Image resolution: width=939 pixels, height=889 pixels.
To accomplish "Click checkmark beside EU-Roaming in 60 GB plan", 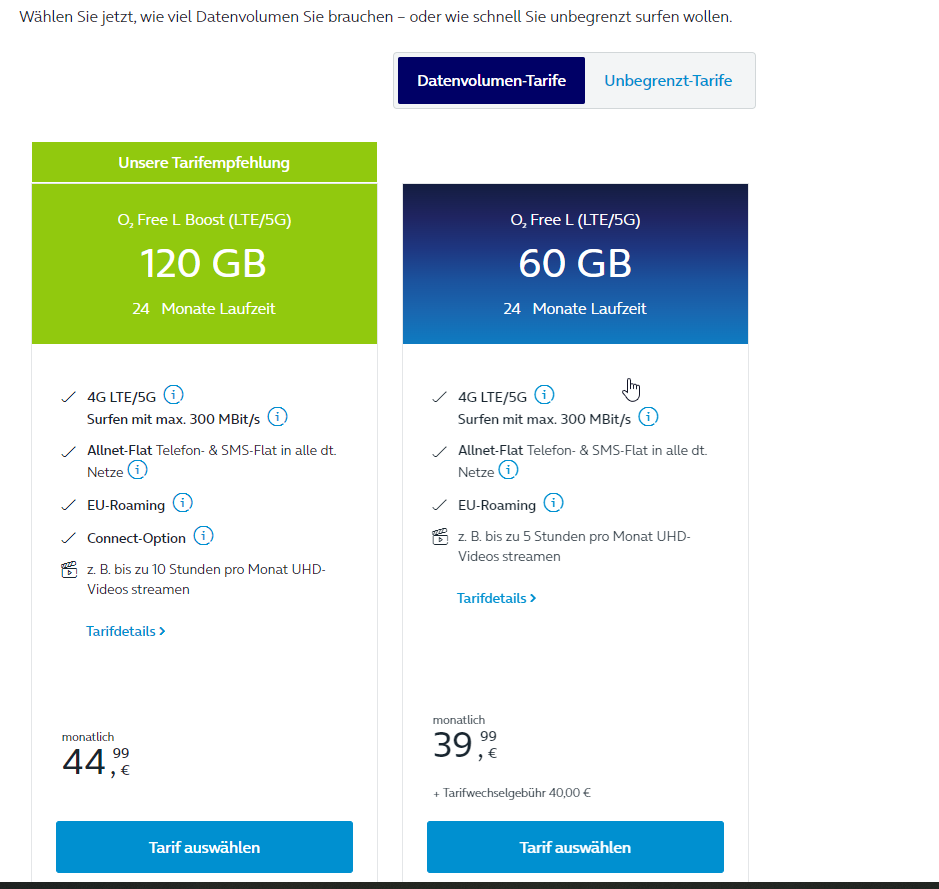I will (440, 505).
